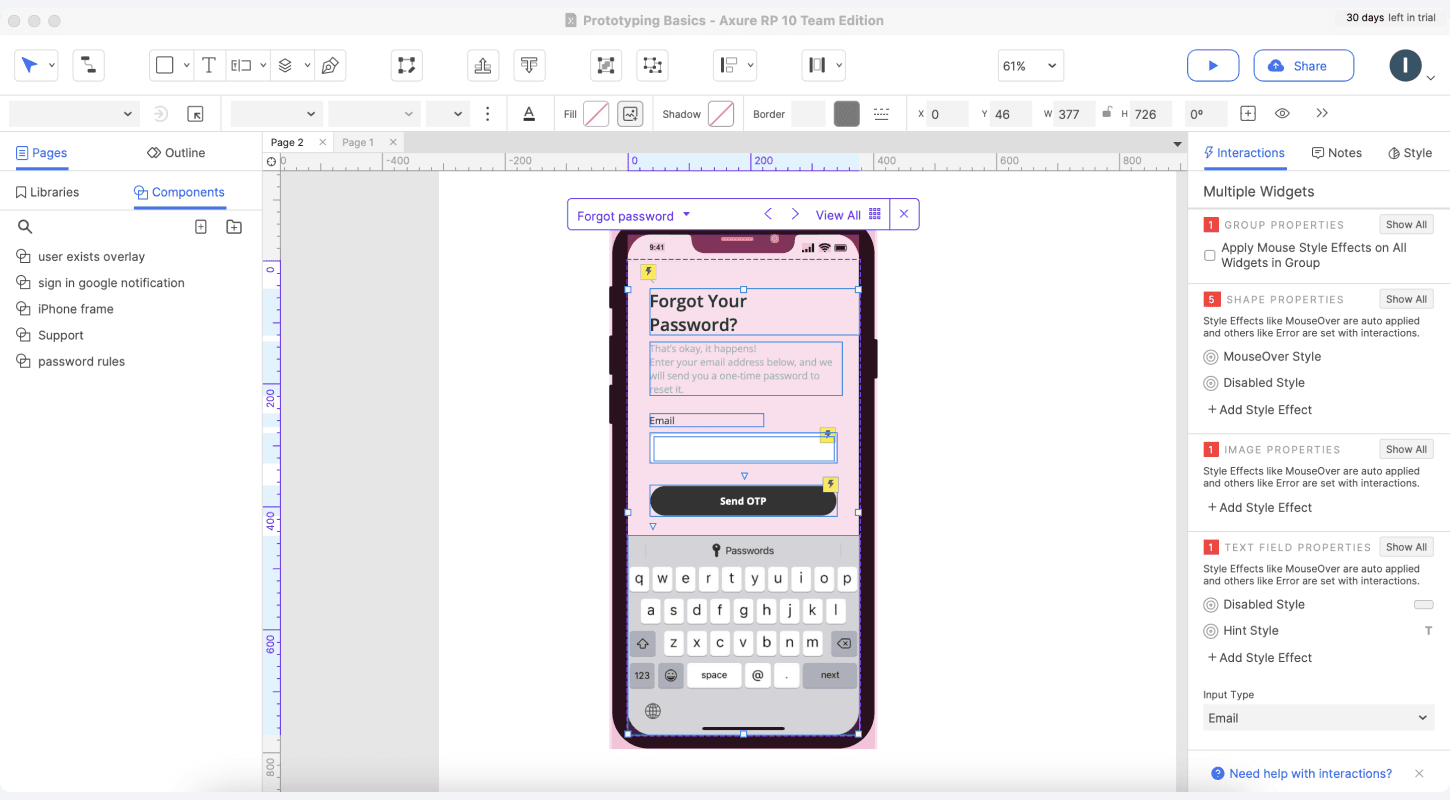Open the zoom level dropdown showing 61%
1450x800 pixels.
[1029, 65]
